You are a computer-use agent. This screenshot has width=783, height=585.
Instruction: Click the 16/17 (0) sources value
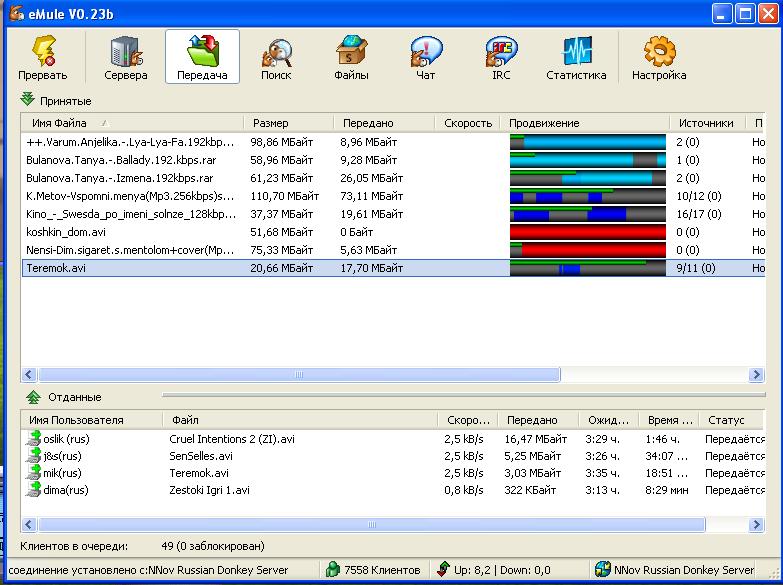(x=699, y=214)
